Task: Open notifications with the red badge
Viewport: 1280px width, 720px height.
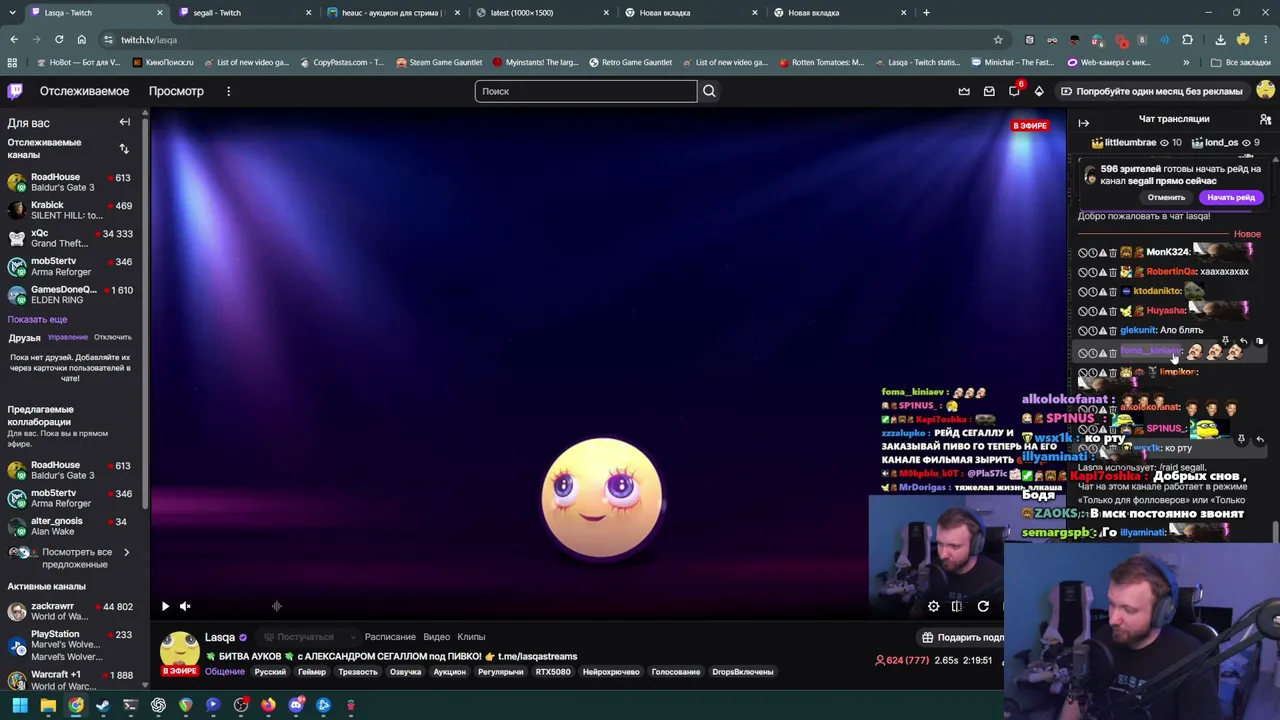Action: point(1015,90)
